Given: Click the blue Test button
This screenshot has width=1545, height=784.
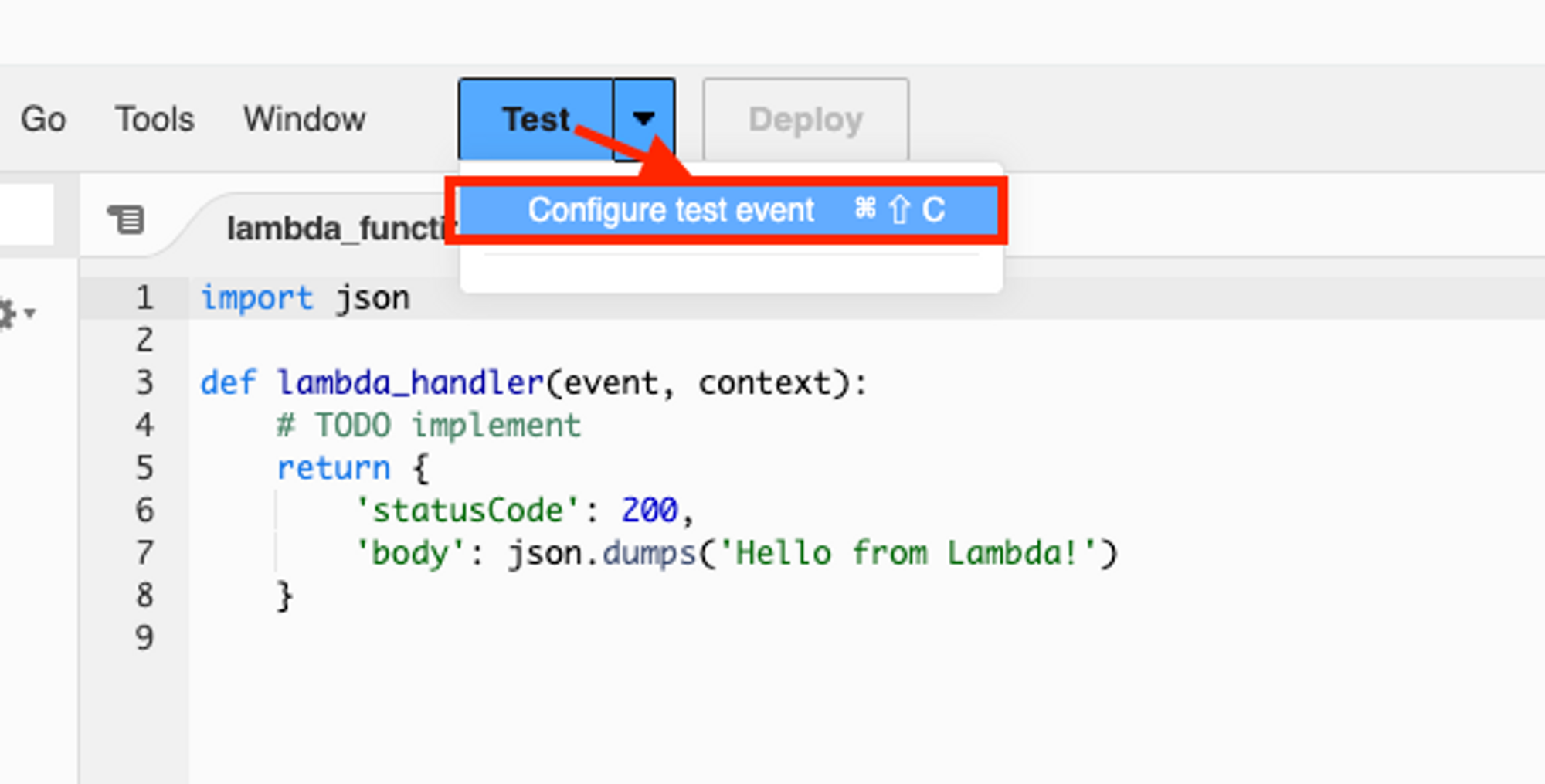Looking at the screenshot, I should click(x=535, y=120).
